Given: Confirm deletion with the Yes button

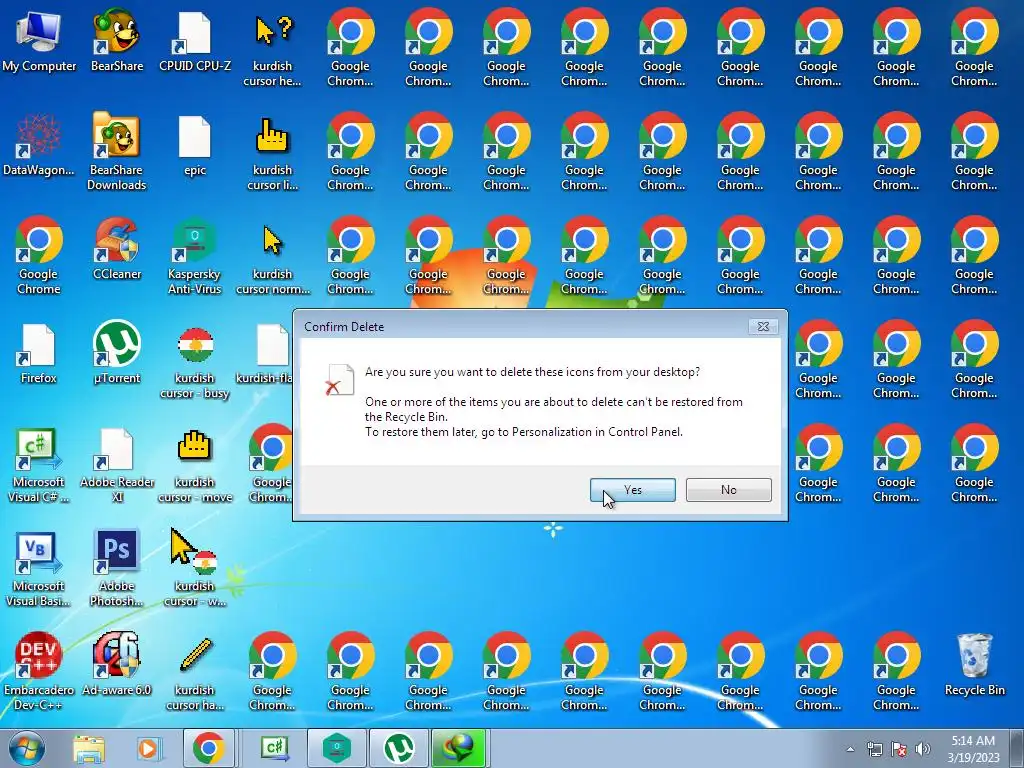Looking at the screenshot, I should click(632, 490).
